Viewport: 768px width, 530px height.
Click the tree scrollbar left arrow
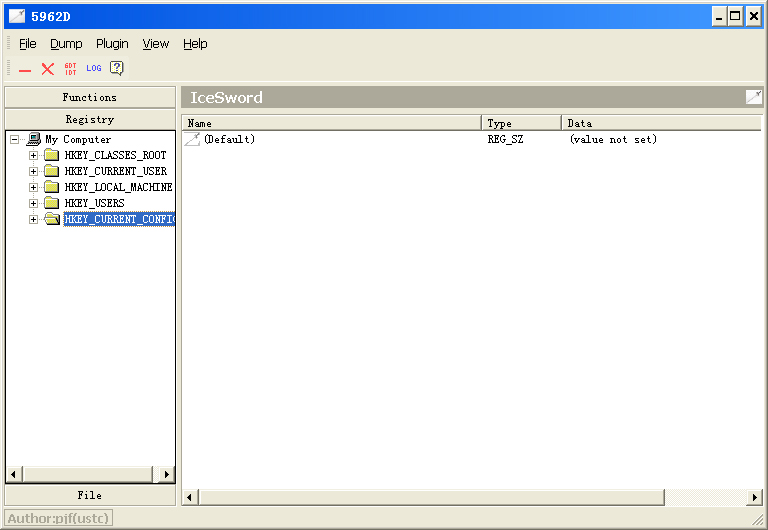(14, 474)
